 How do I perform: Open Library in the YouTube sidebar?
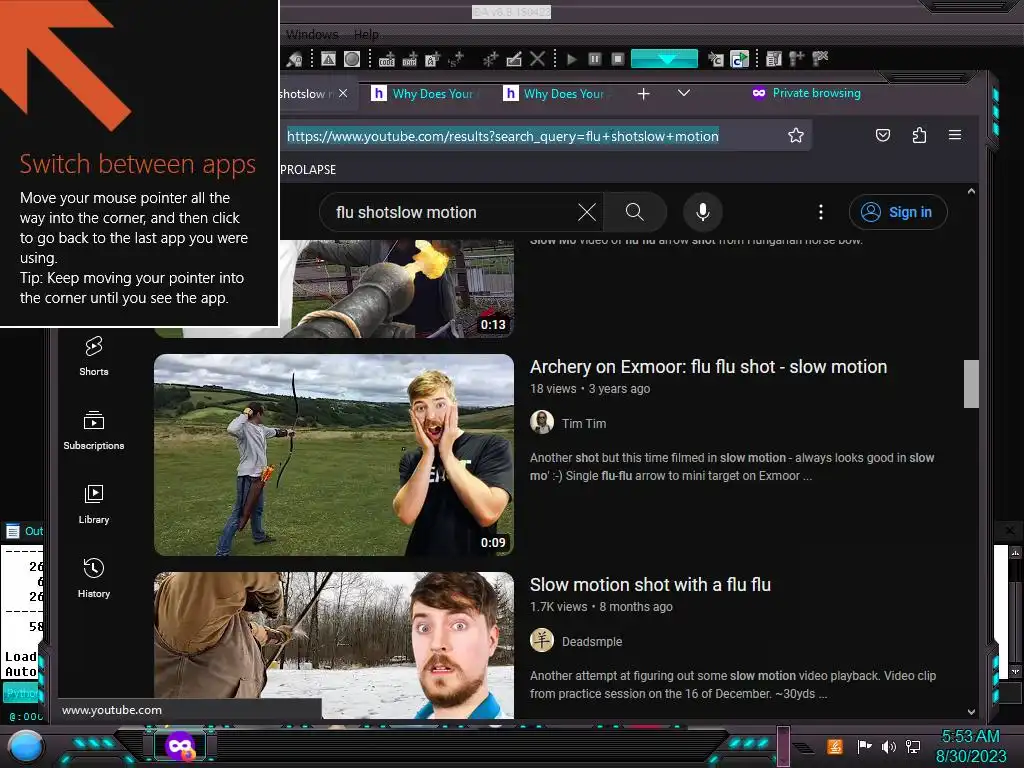click(x=94, y=504)
